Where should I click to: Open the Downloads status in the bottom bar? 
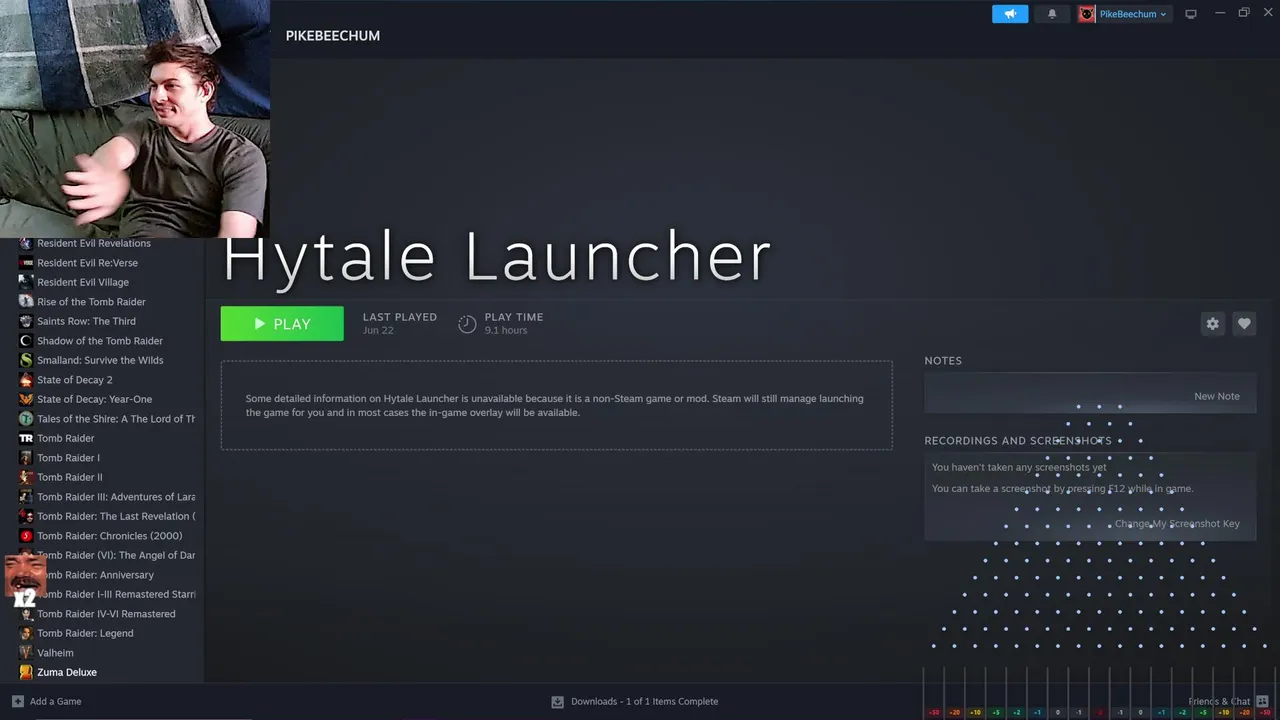[635, 701]
